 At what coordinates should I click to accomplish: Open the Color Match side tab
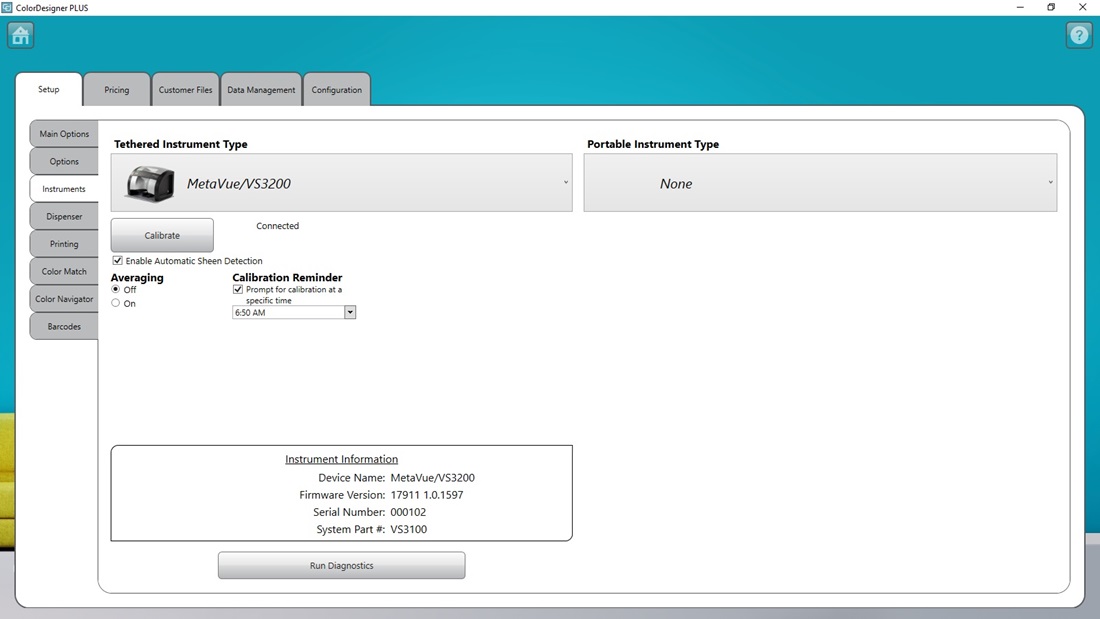pyautogui.click(x=64, y=271)
